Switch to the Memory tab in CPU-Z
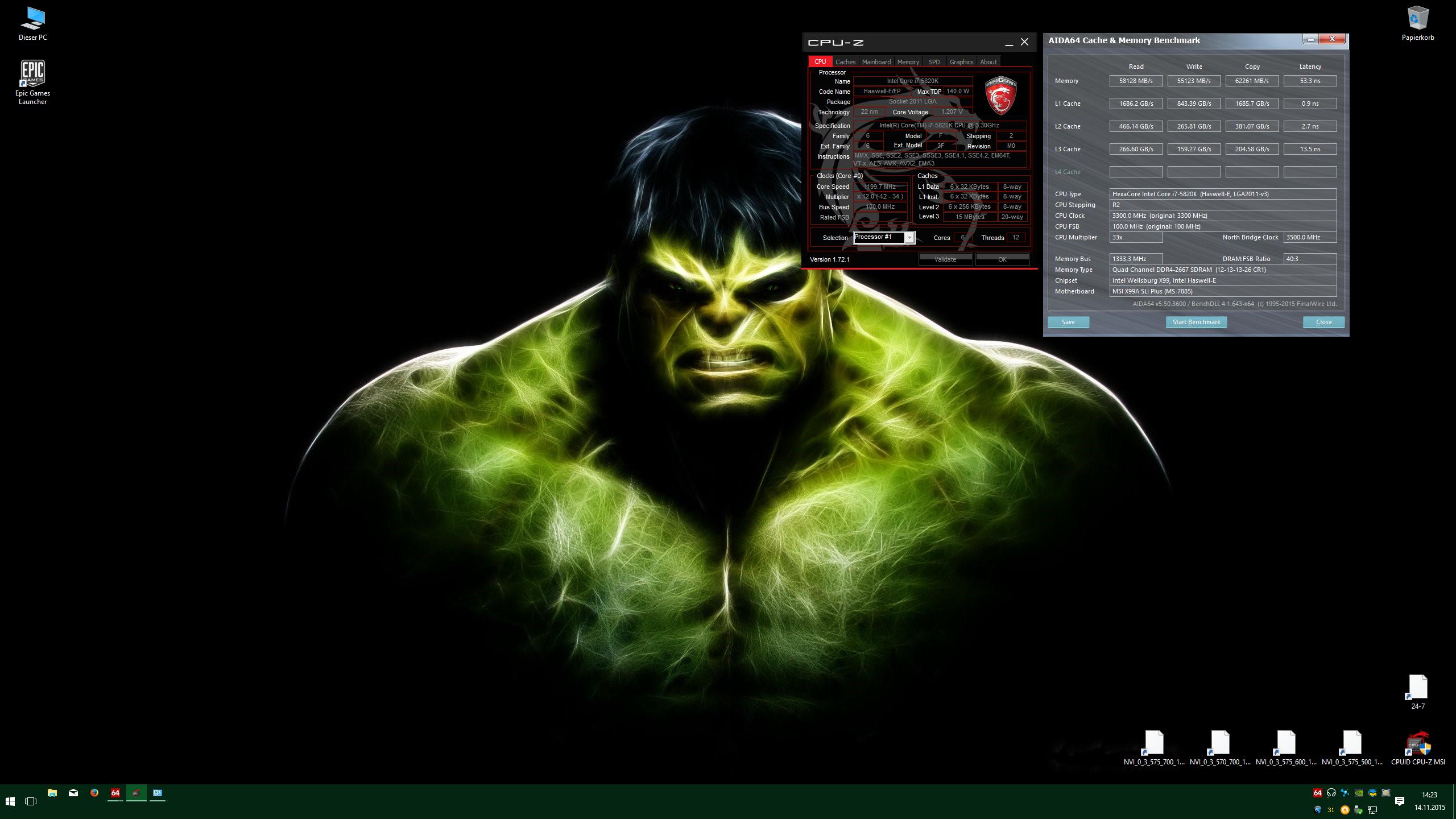1456x819 pixels. (x=908, y=62)
